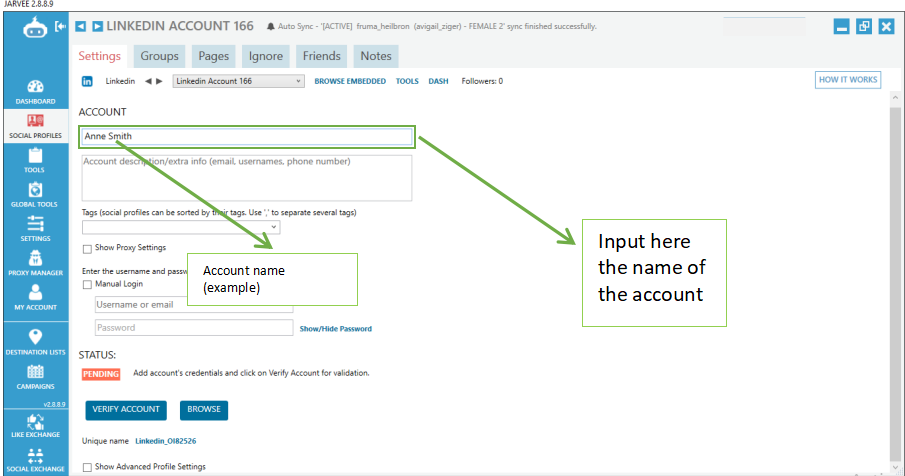
Task: Open Like Exchange in sidebar
Action: click(x=35, y=426)
